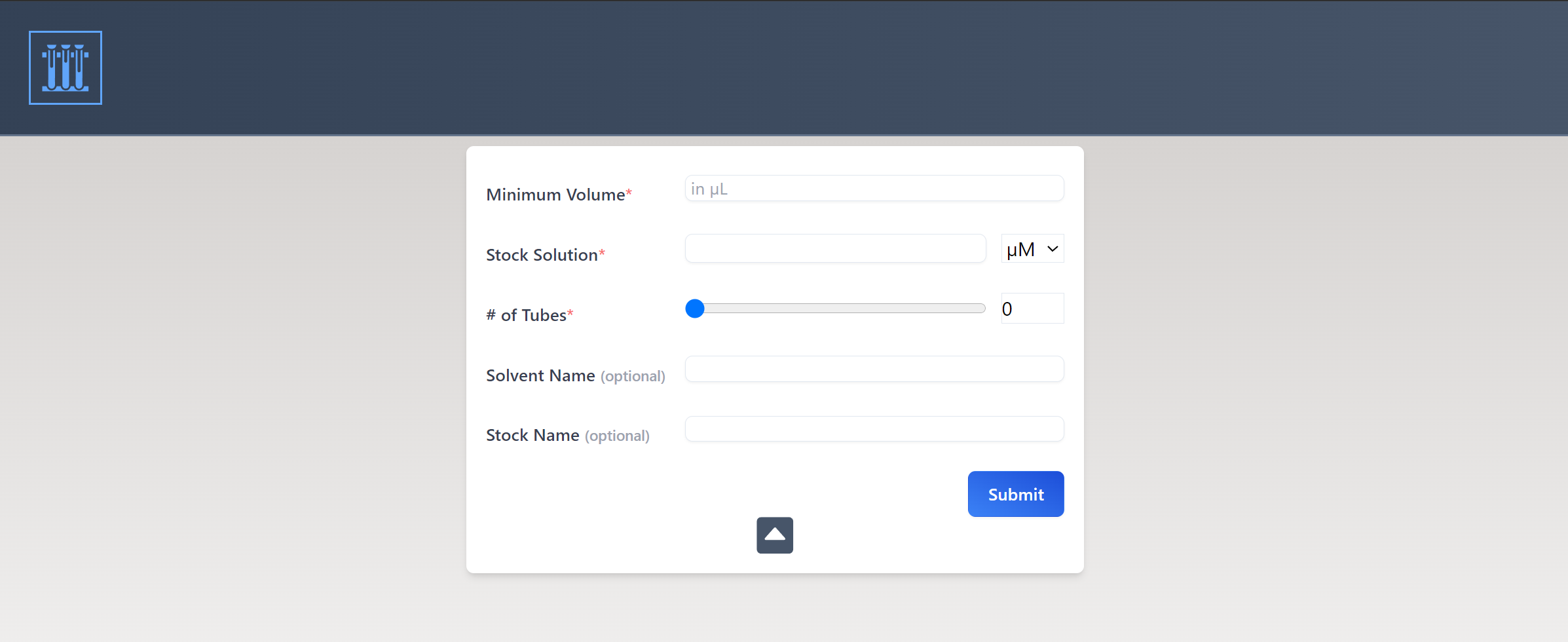Click the blue tubes slider handle
1568x642 pixels.
(695, 309)
